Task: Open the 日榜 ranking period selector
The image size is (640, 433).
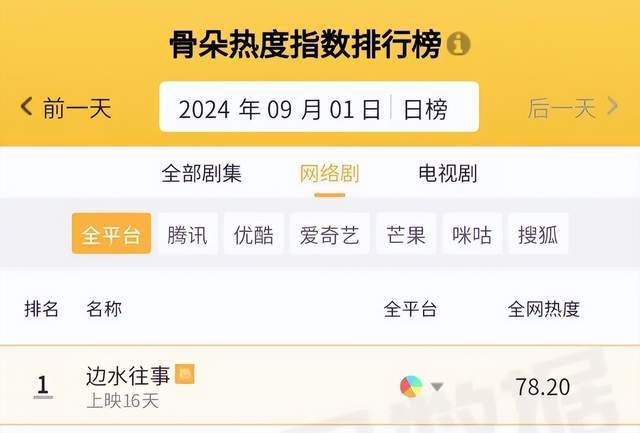Action: [x=426, y=108]
